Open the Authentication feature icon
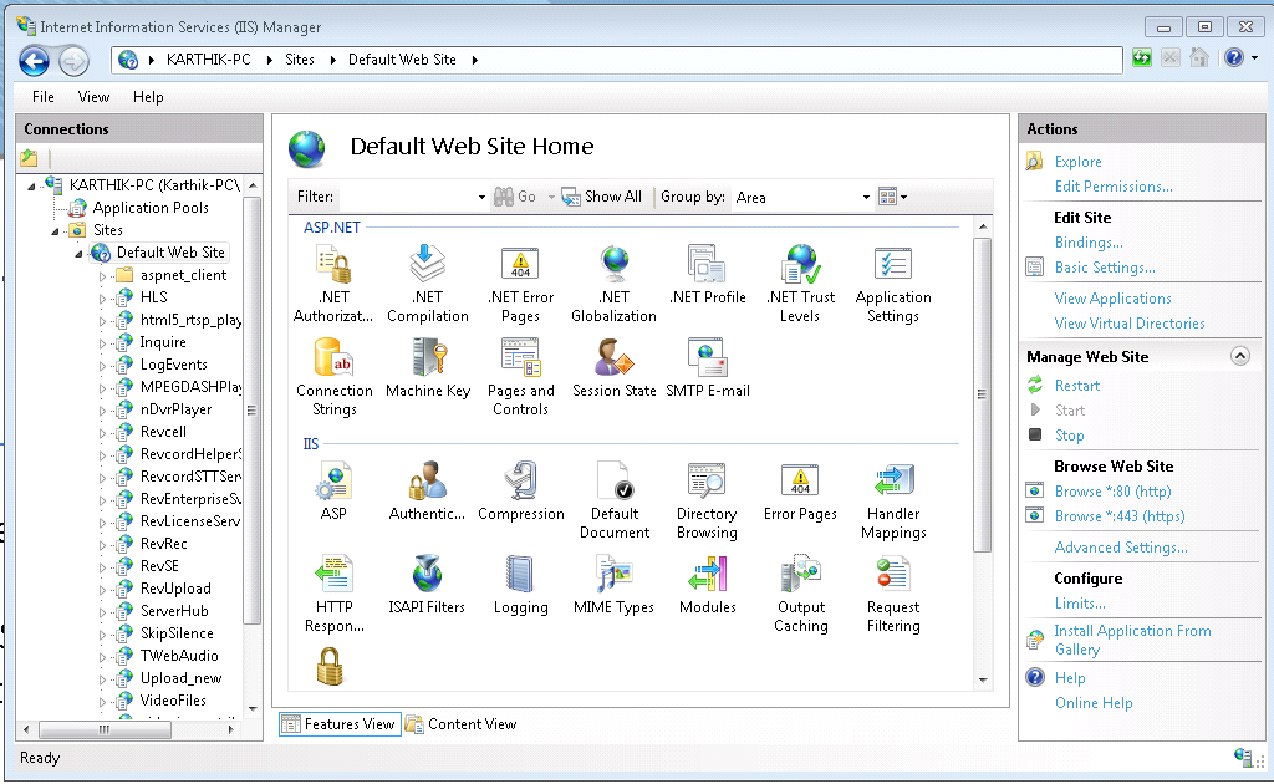 (428, 482)
